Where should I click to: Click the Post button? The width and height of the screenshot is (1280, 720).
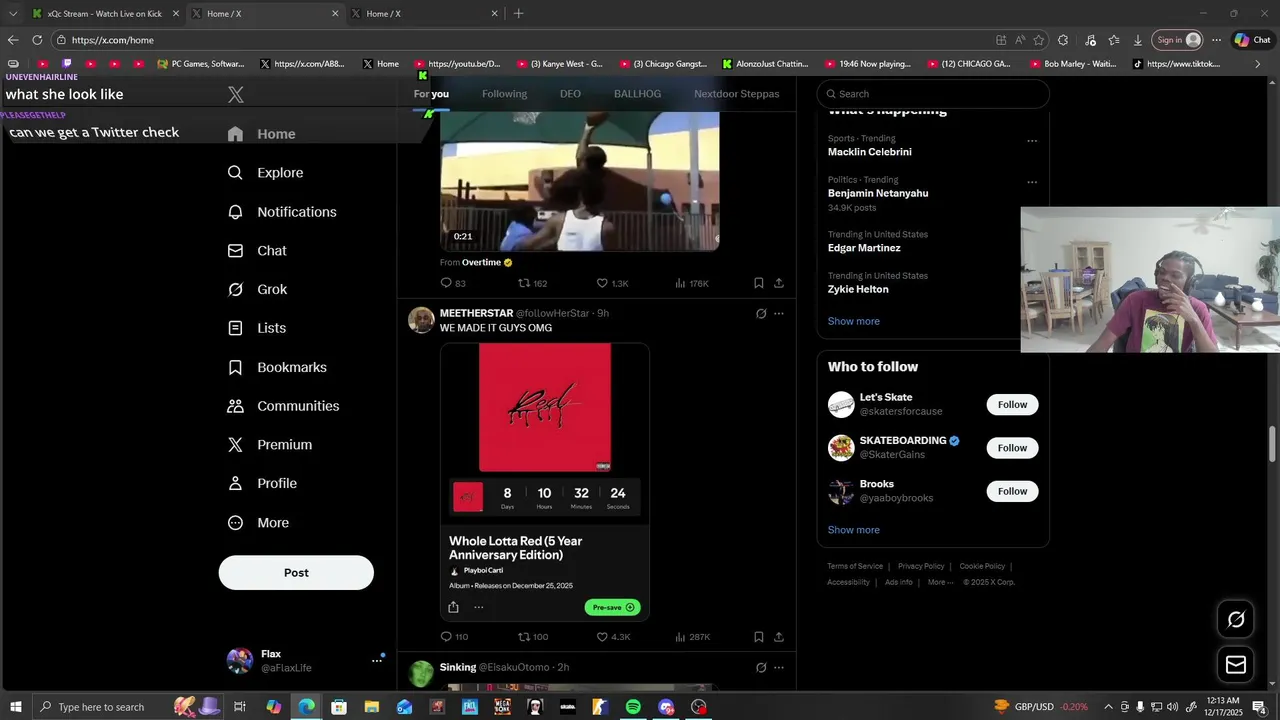[296, 573]
